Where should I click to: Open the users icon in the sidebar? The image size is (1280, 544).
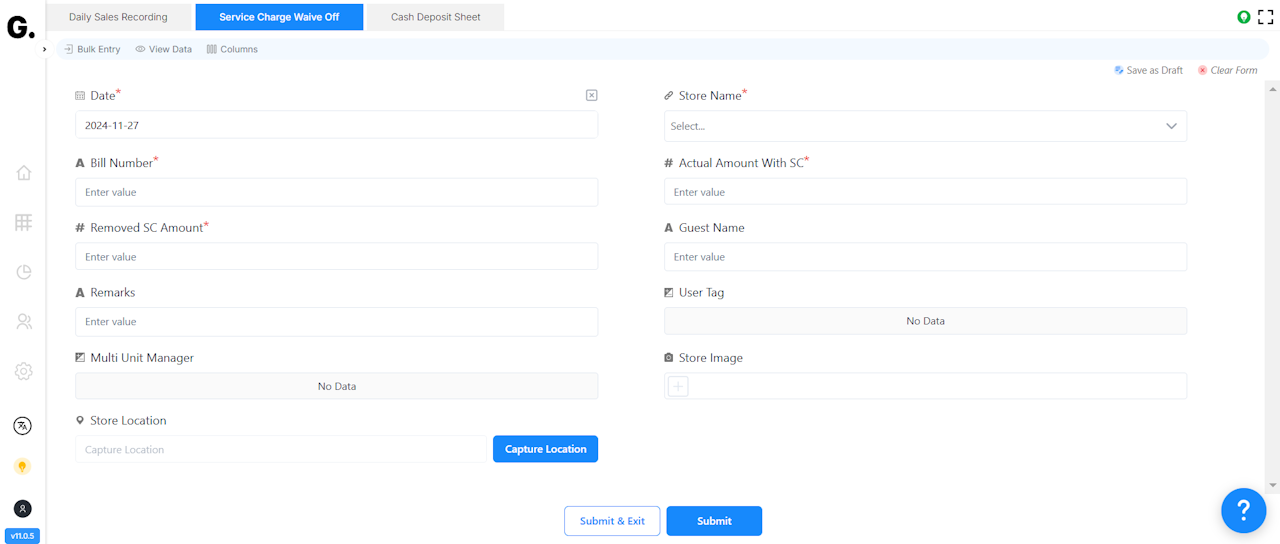pos(24,322)
